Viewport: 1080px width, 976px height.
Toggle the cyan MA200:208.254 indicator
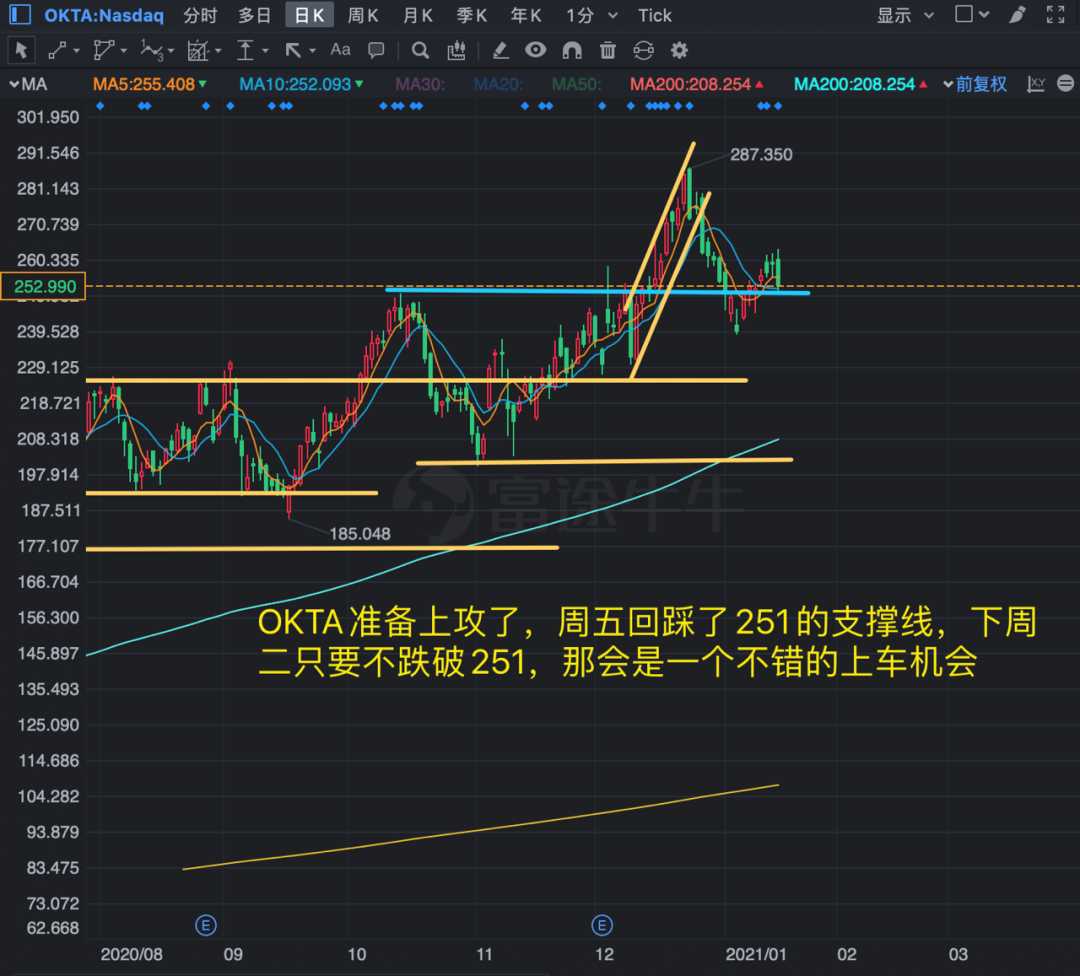(860, 84)
